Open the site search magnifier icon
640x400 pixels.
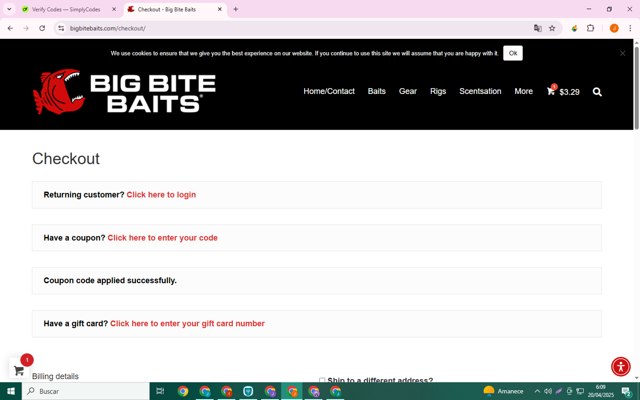(x=597, y=92)
